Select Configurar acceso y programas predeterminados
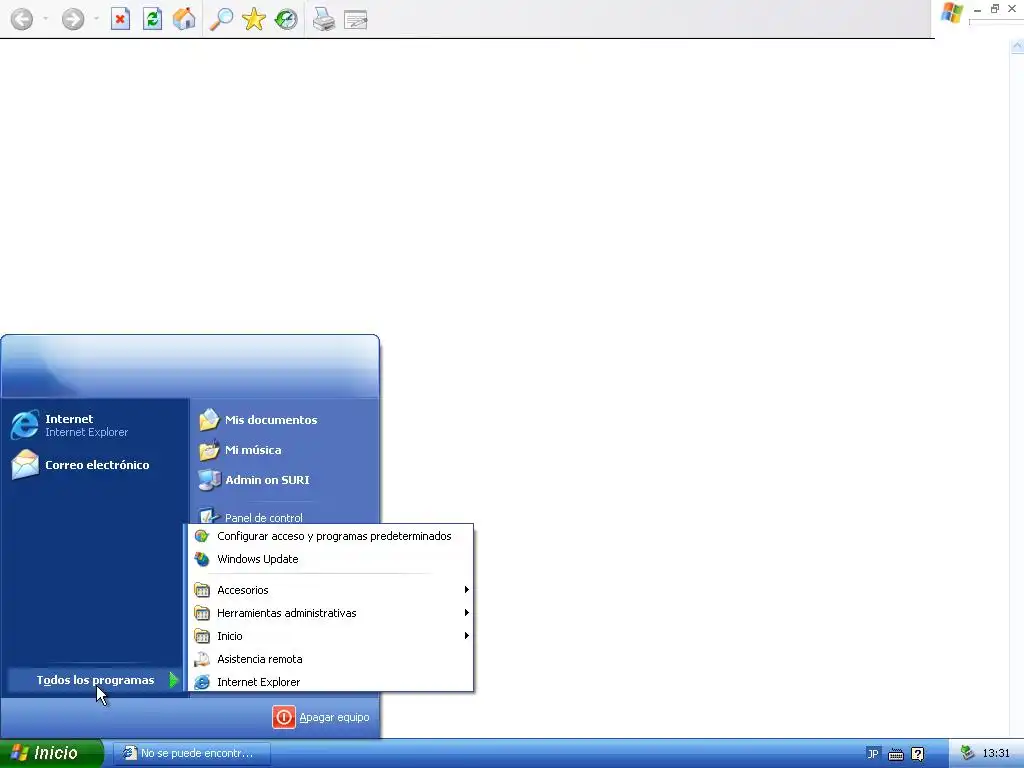 [331, 536]
